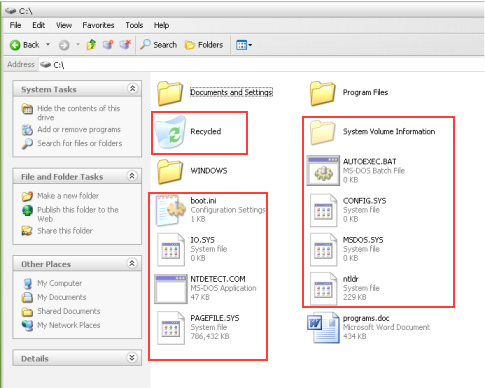Viewport: 485px width, 388px height.
Task: Select the AUTOEXEC.BAT file icon
Action: (323, 171)
